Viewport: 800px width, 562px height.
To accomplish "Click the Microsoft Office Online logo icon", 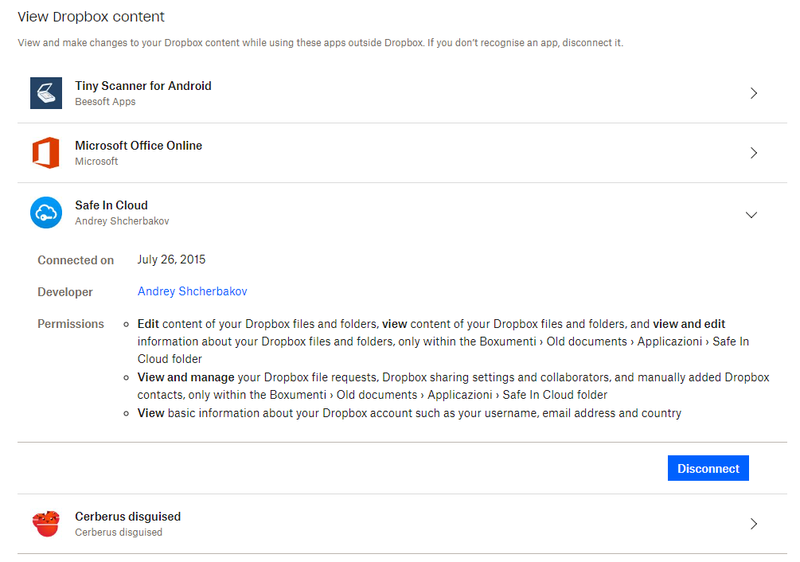I will (x=46, y=153).
